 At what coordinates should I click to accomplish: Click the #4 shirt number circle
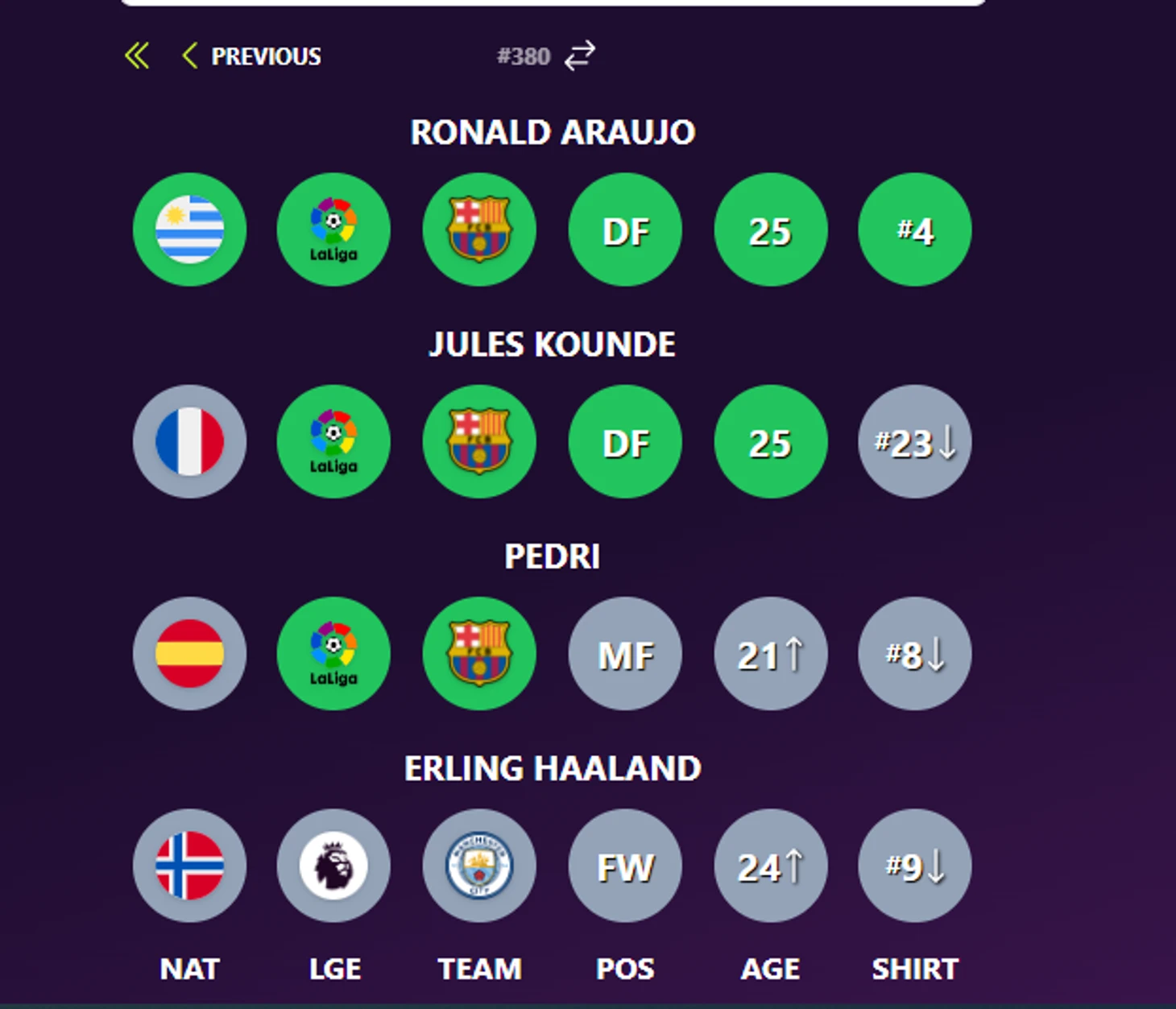[x=915, y=230]
